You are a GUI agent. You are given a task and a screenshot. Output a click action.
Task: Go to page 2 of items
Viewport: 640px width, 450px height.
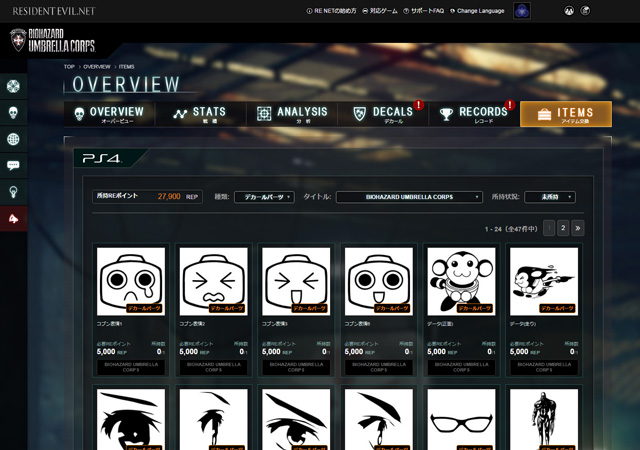click(x=563, y=228)
